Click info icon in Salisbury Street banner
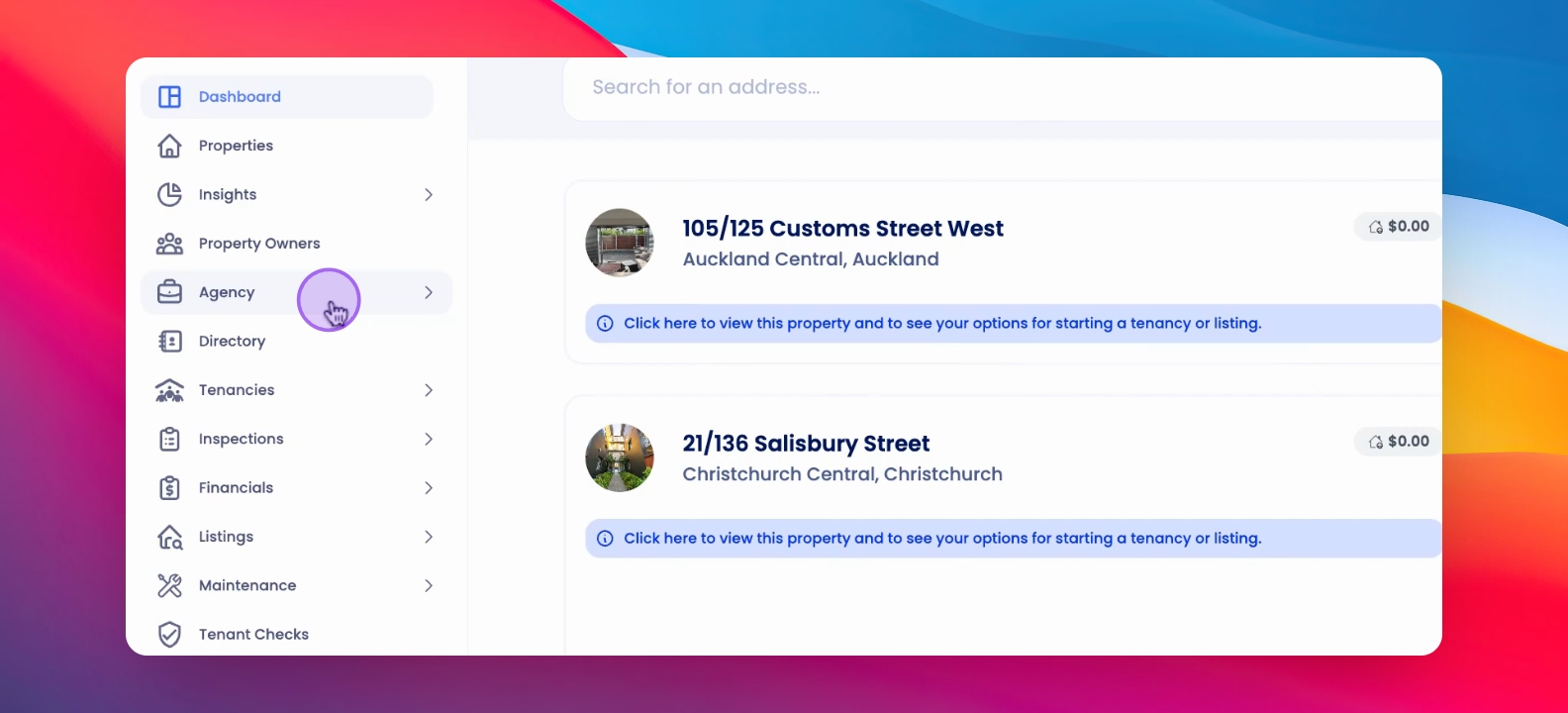Screen dimensions: 1568x713 tap(605, 539)
